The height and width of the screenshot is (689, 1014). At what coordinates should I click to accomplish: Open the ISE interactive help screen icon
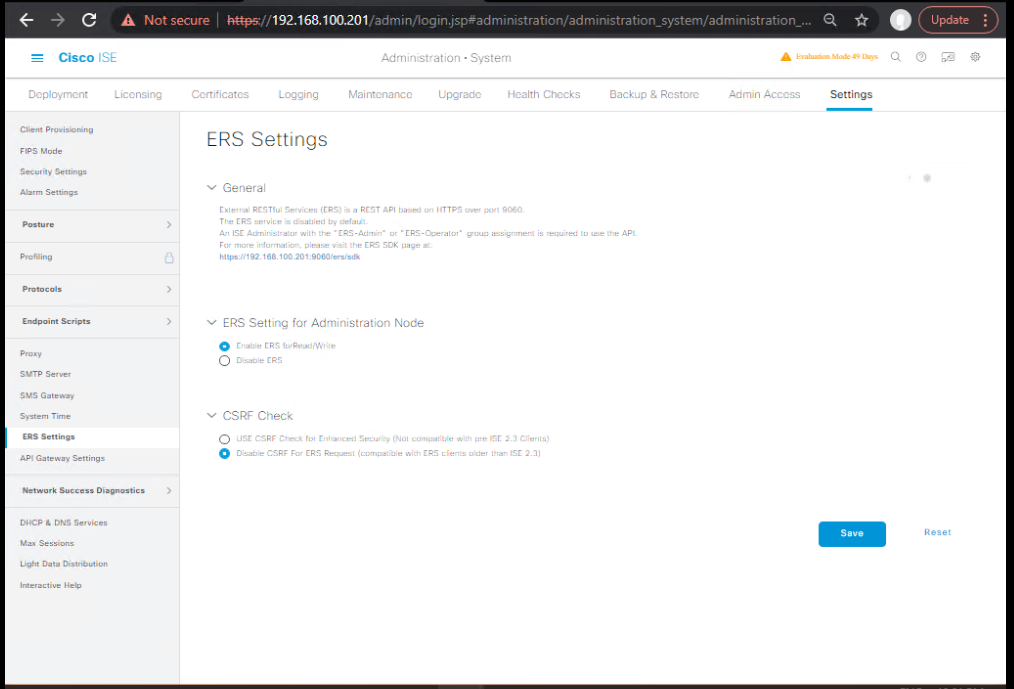click(948, 57)
